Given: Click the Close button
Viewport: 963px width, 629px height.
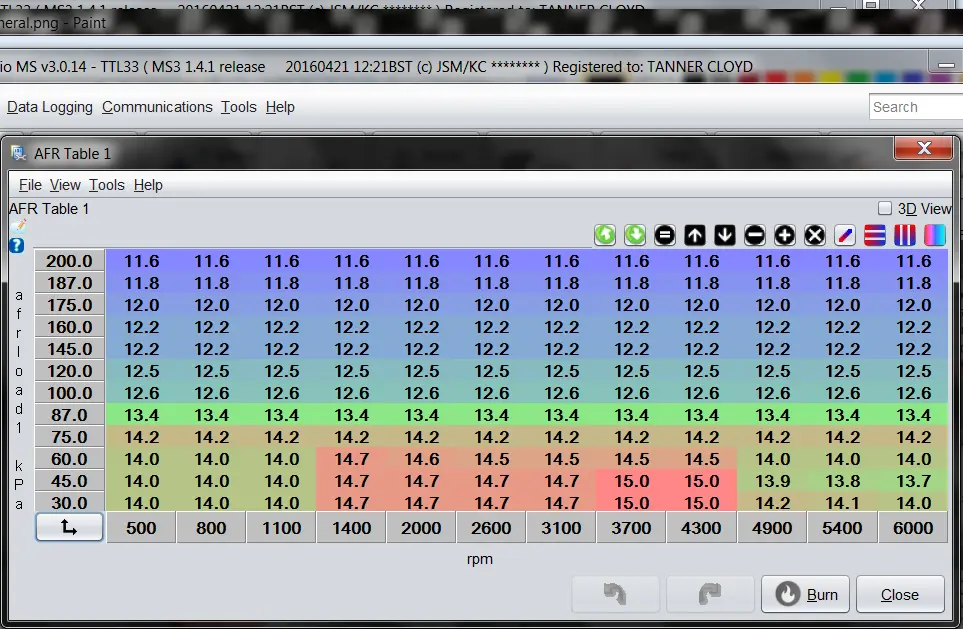Looking at the screenshot, I should (900, 594).
